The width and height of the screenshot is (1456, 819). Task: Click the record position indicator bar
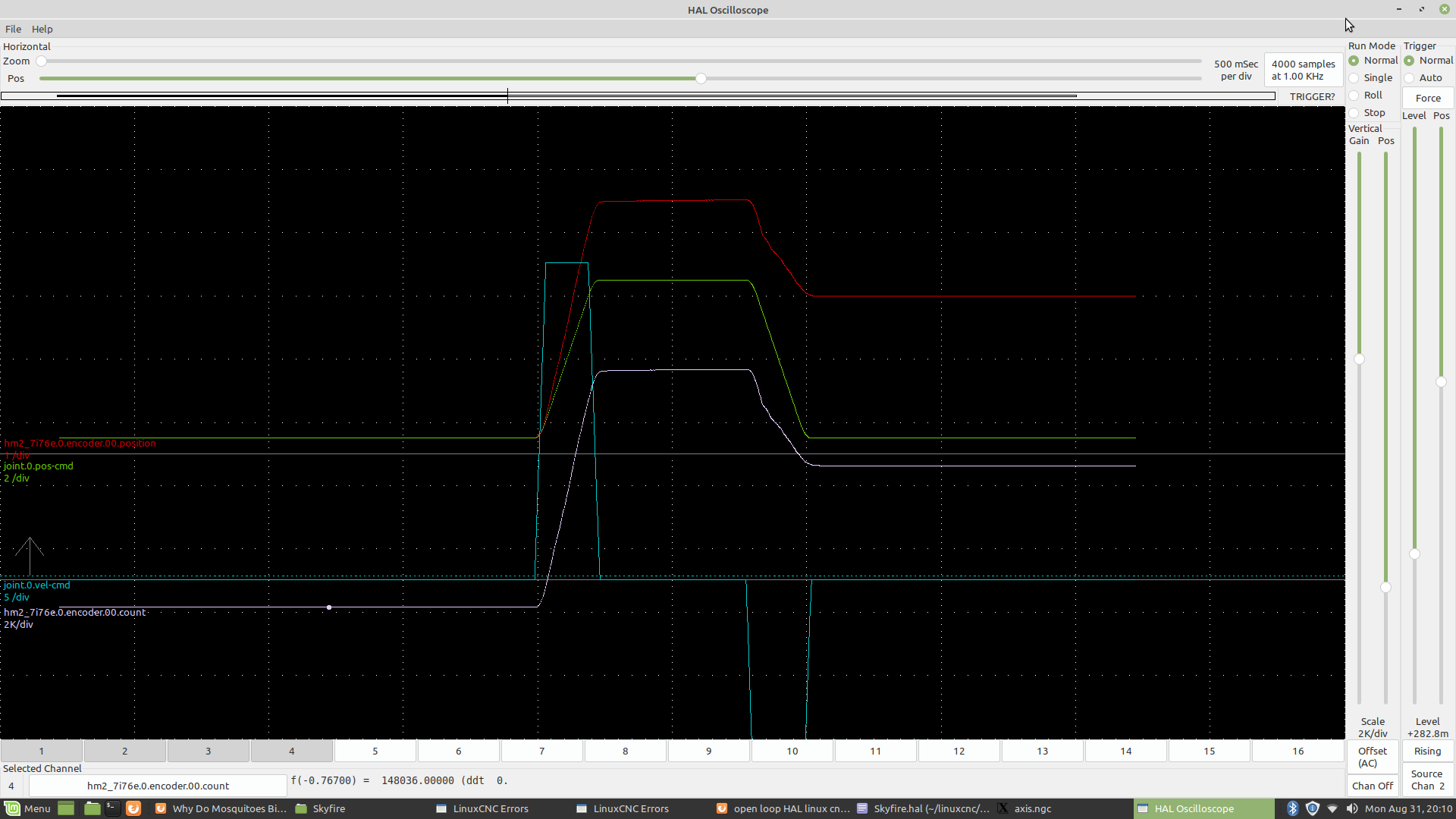[x=638, y=96]
